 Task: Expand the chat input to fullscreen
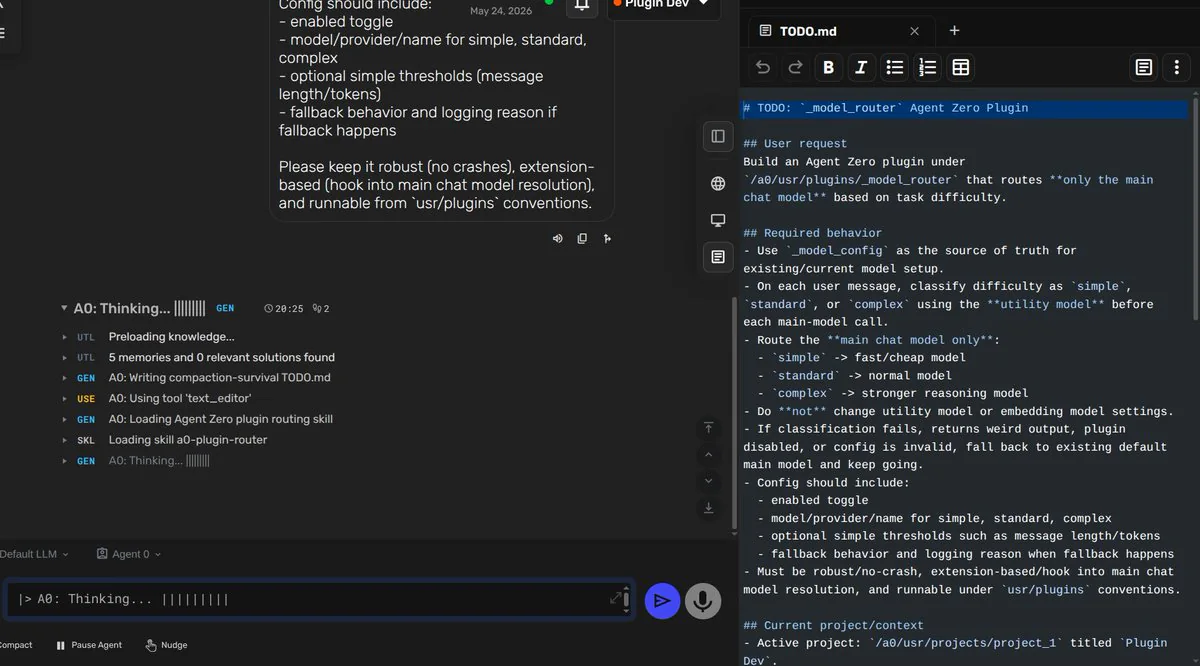pos(616,598)
